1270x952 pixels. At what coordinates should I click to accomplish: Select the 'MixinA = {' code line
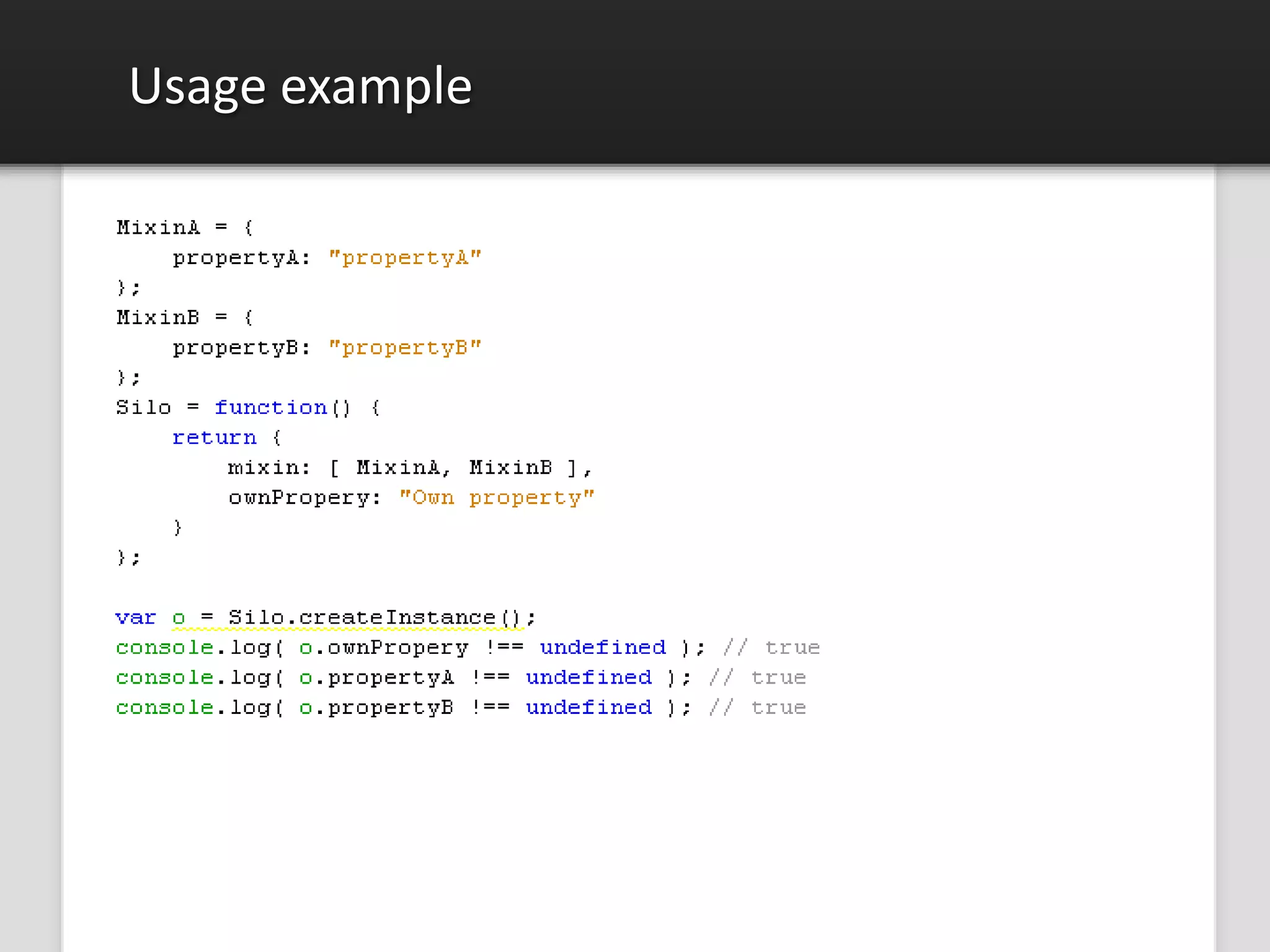point(185,227)
